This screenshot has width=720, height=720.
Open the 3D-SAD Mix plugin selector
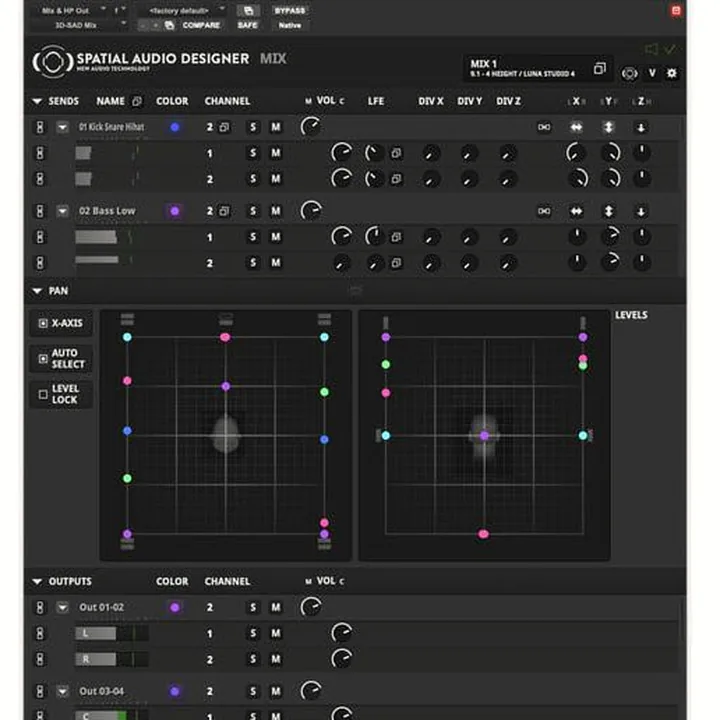(x=79, y=25)
